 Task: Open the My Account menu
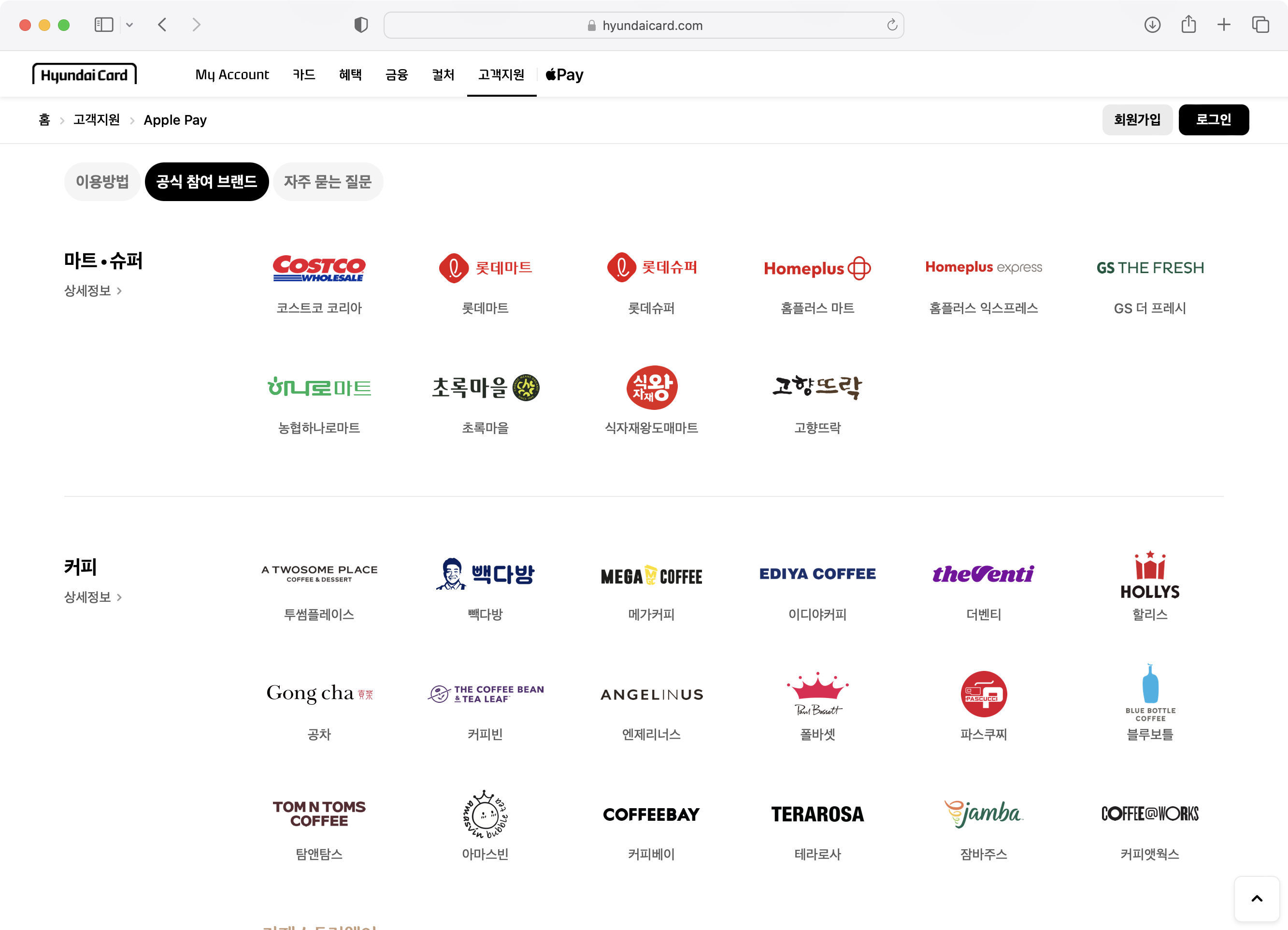[232, 74]
